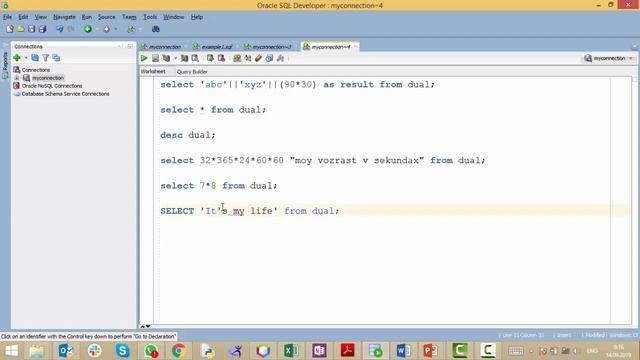
Task: Open the Run menu
Action: tap(87, 17)
